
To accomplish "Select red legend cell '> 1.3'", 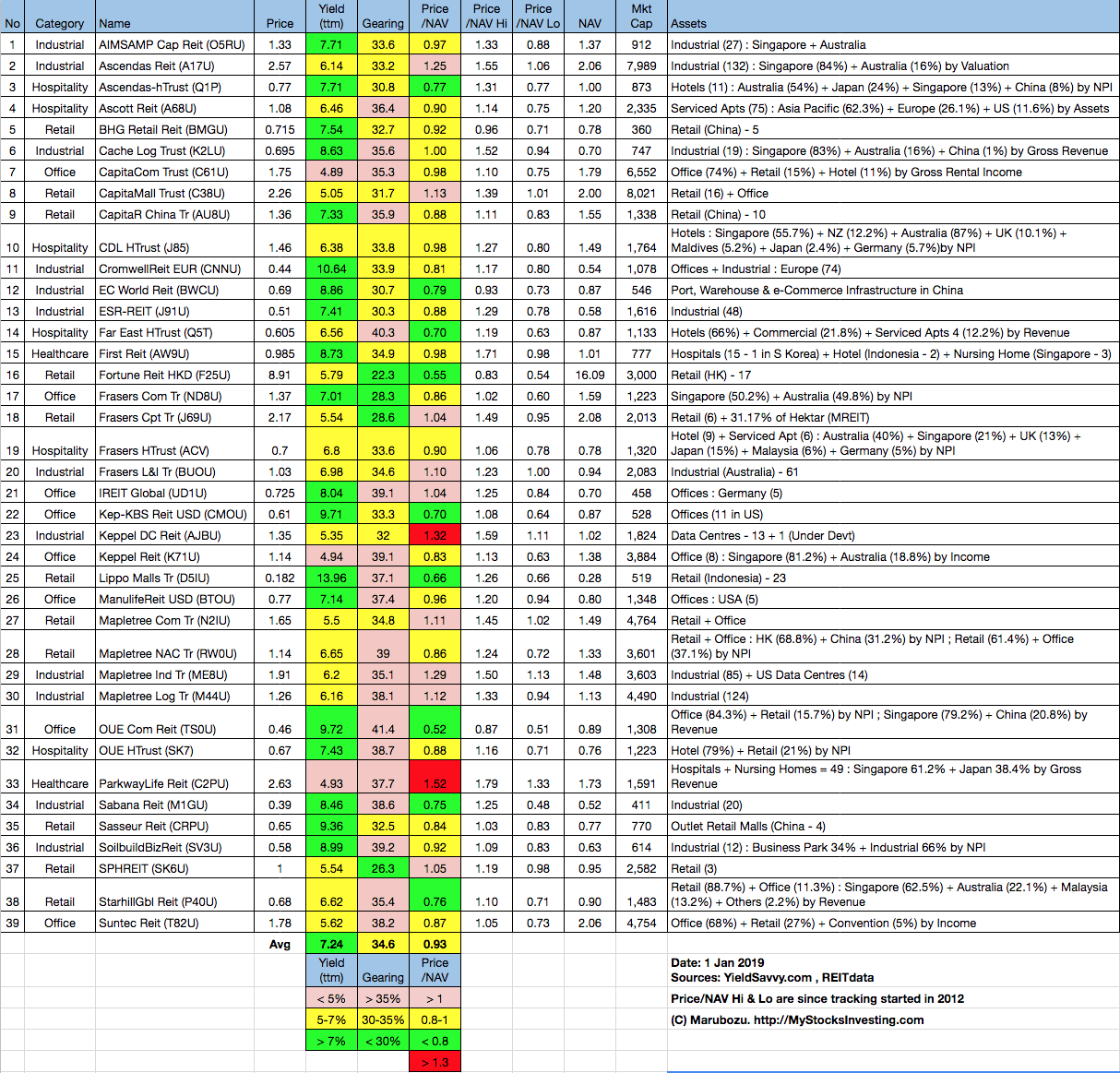I will click(435, 1062).
